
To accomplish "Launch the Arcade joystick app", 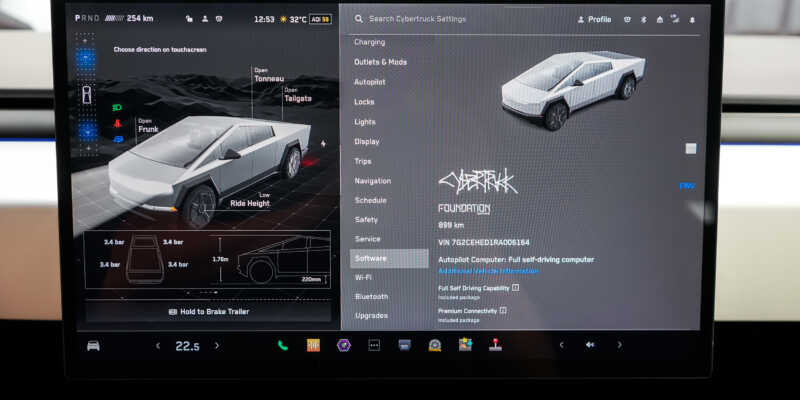I will pos(495,345).
